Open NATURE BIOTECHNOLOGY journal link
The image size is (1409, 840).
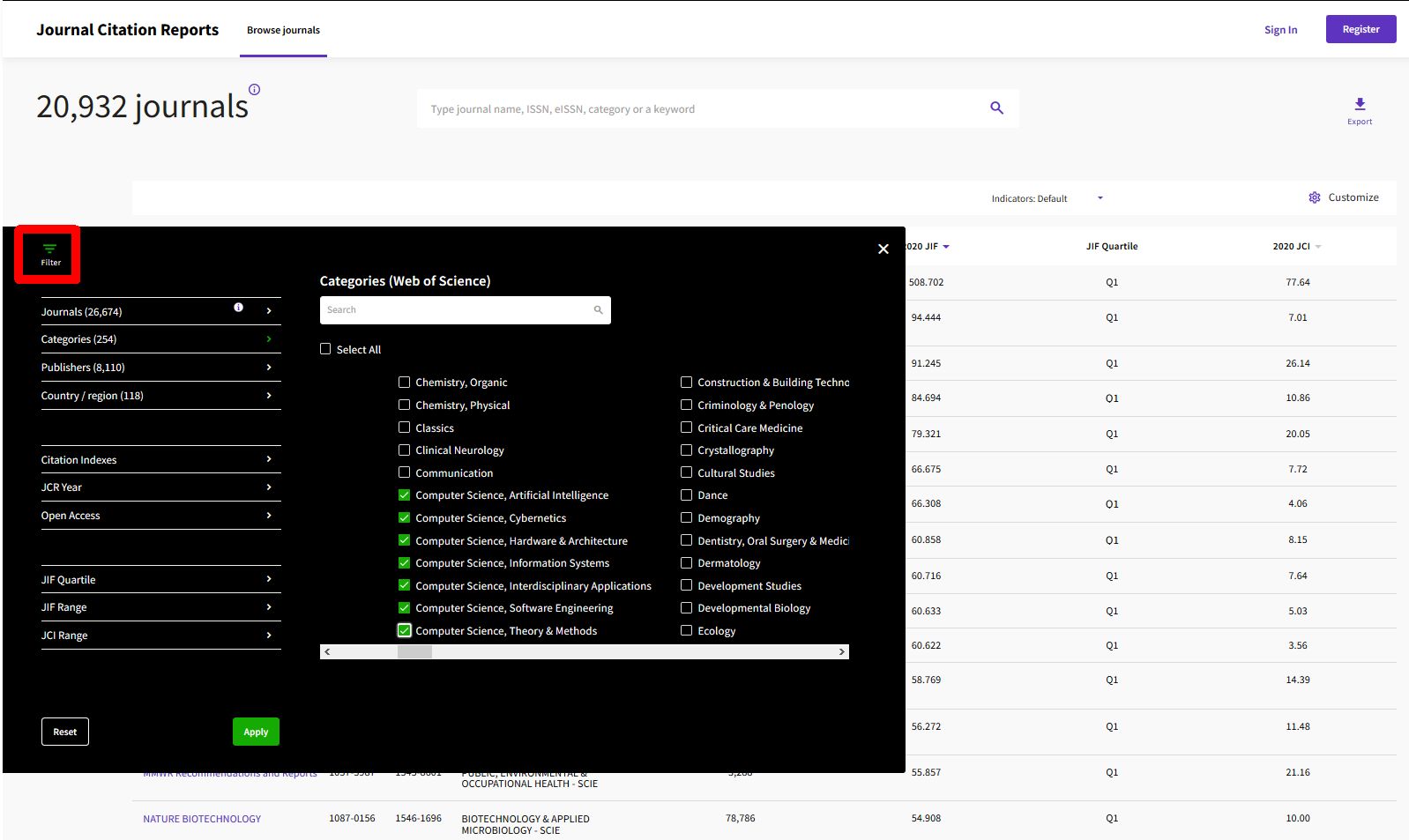coord(202,819)
